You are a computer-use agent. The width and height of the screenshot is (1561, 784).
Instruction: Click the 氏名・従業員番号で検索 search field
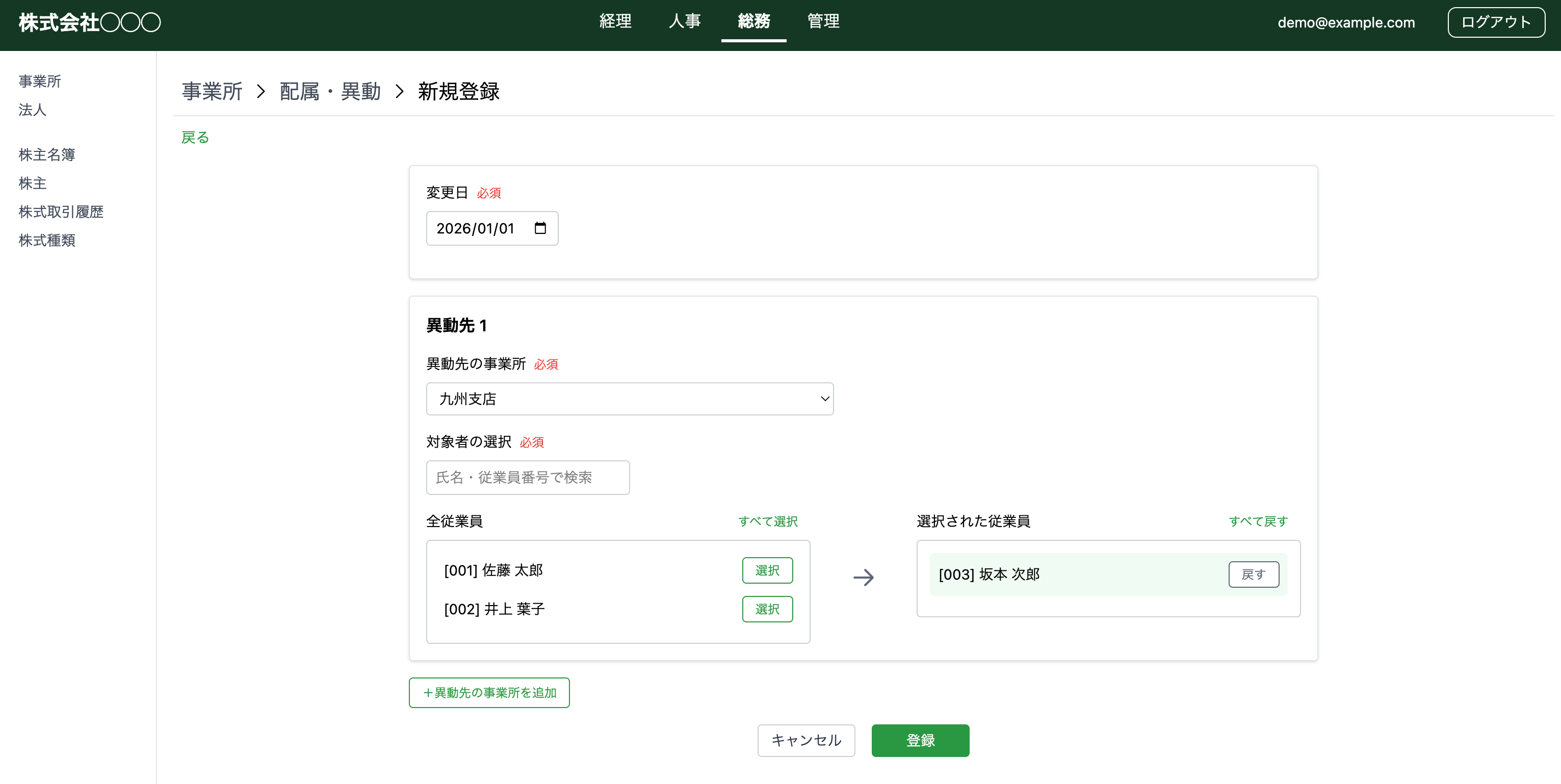[x=528, y=478]
